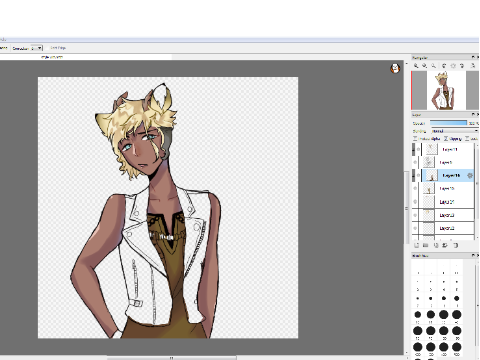Toggle visibility of the selected Layer16
Screen dimensions: 480x360
[418, 176]
